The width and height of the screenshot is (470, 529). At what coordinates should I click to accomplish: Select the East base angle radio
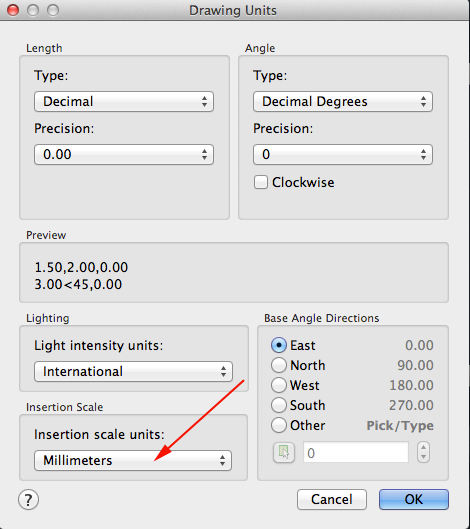click(279, 345)
